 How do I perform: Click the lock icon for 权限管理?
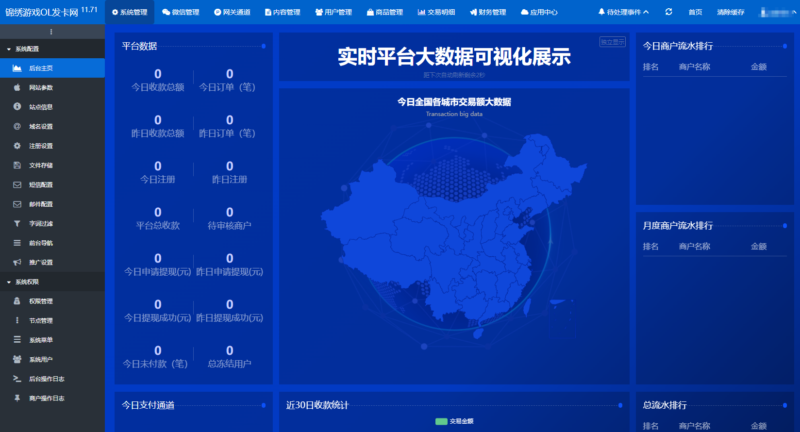tap(17, 301)
